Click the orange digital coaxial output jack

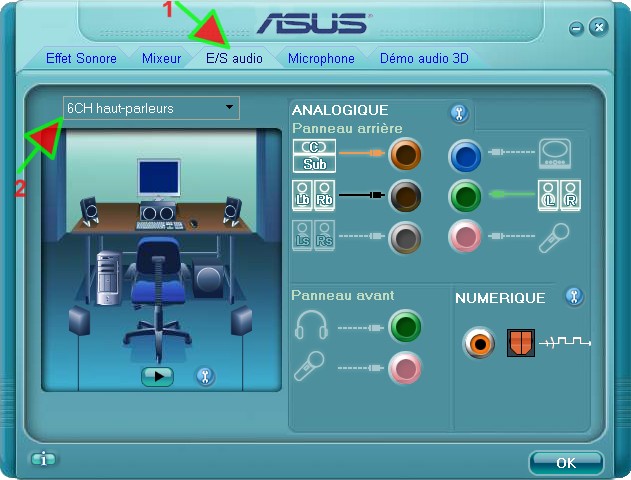click(x=479, y=343)
